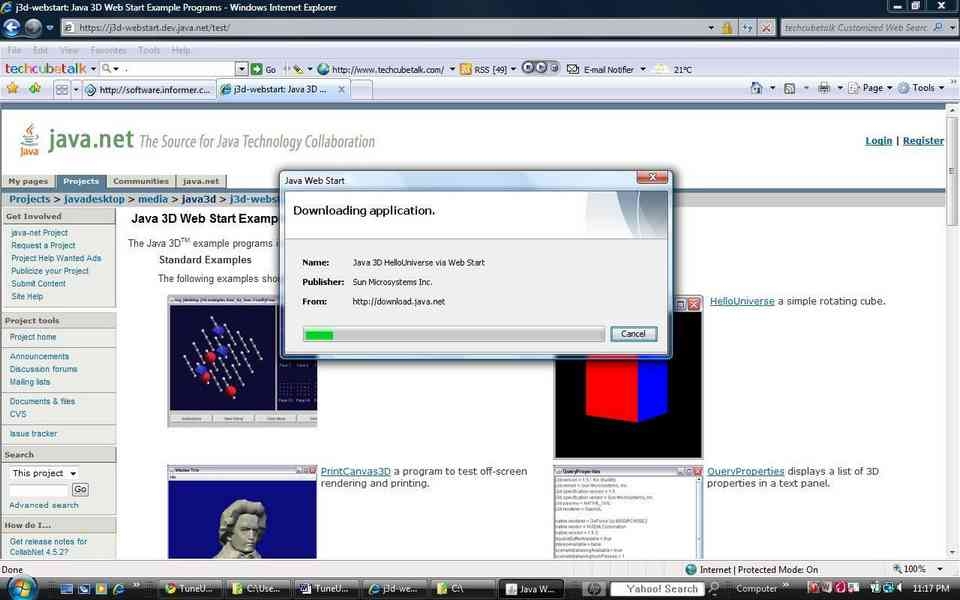Click the green download progress bar
The width and height of the screenshot is (960, 600).
319,335
